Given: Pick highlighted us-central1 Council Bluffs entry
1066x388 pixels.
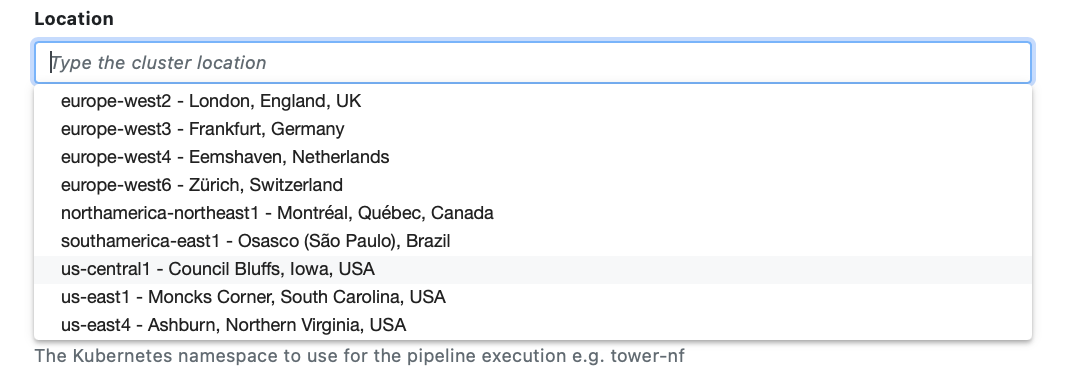Looking at the screenshot, I should [533, 269].
